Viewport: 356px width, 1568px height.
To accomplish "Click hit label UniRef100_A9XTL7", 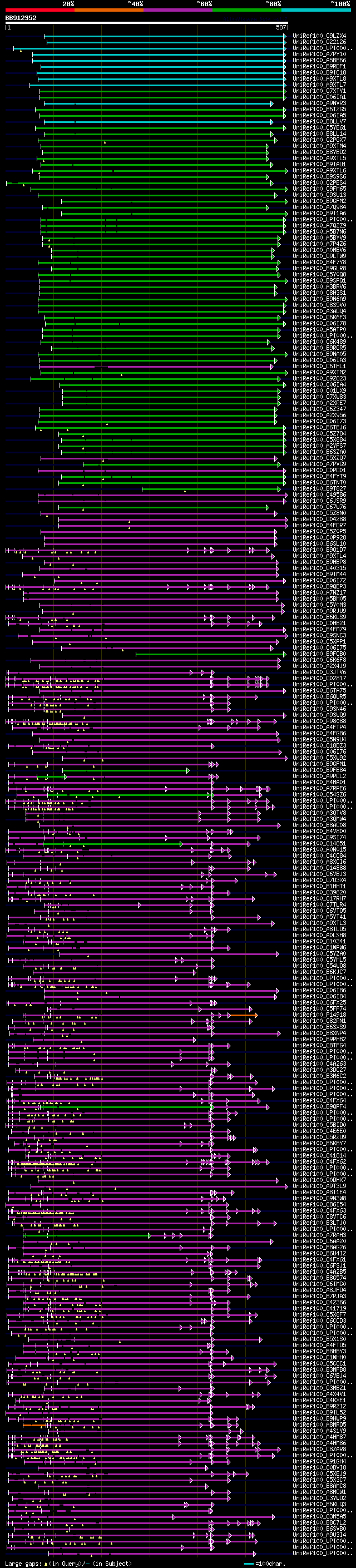I will (319, 85).
